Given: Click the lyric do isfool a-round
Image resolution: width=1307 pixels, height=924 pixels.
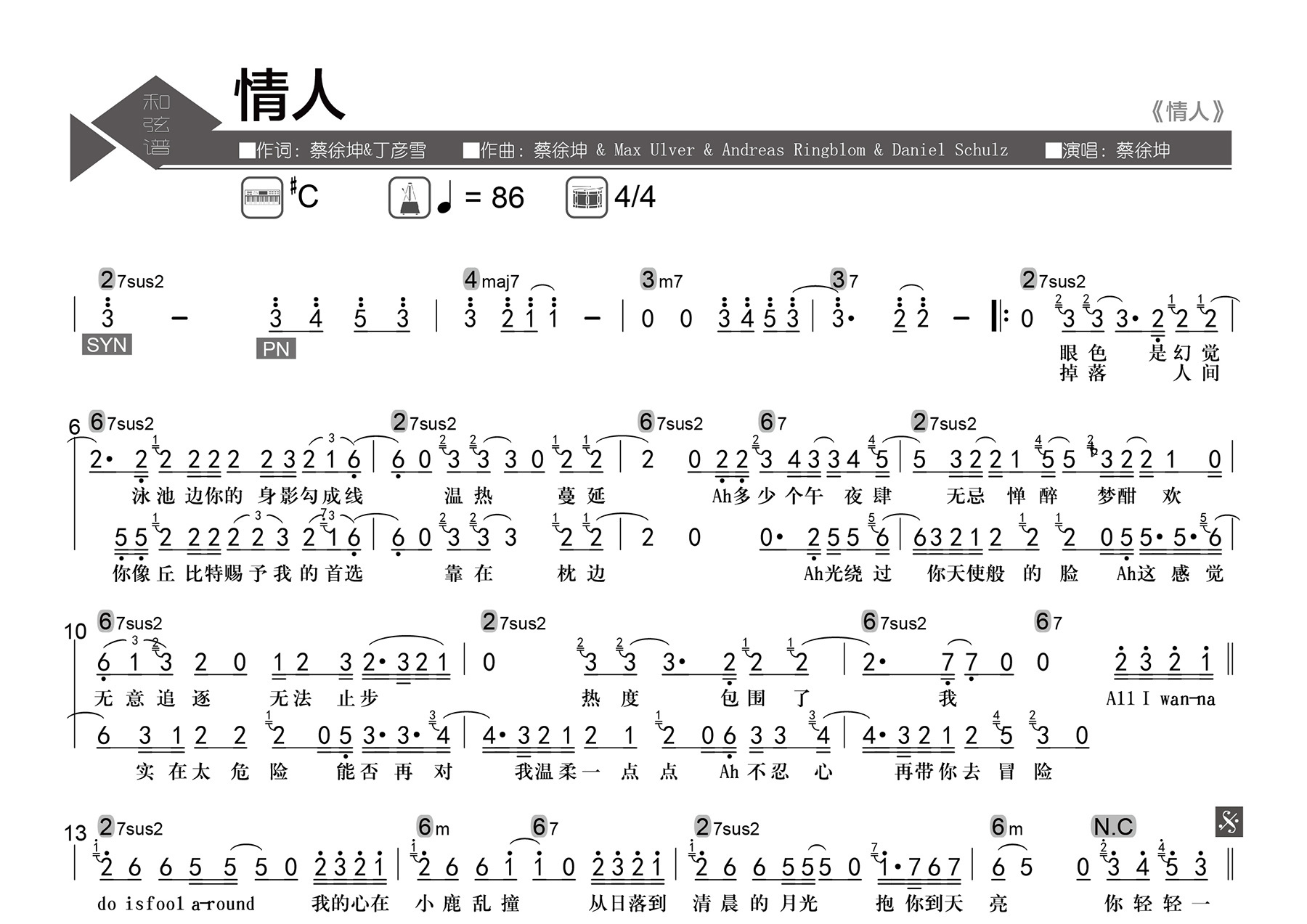Looking at the screenshot, I should click(176, 904).
